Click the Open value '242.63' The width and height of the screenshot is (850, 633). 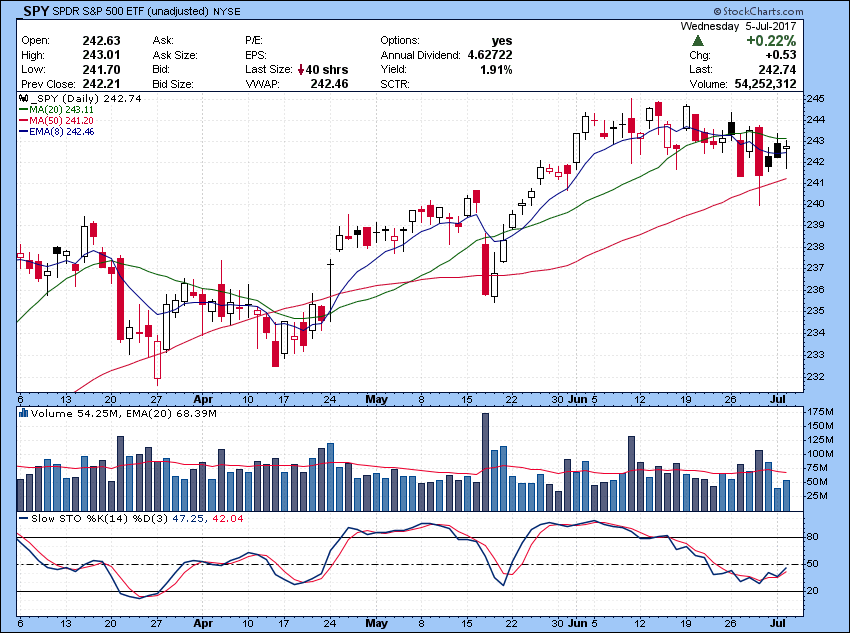tap(101, 41)
